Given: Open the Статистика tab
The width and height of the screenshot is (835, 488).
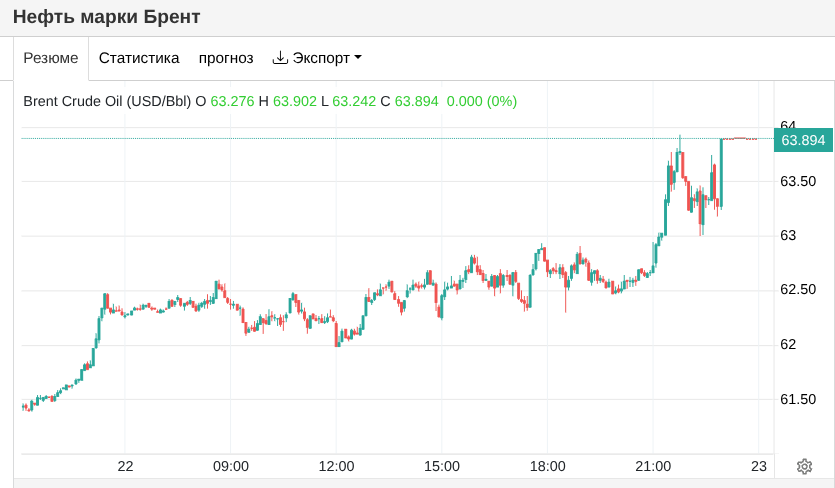Looking at the screenshot, I should pos(139,58).
